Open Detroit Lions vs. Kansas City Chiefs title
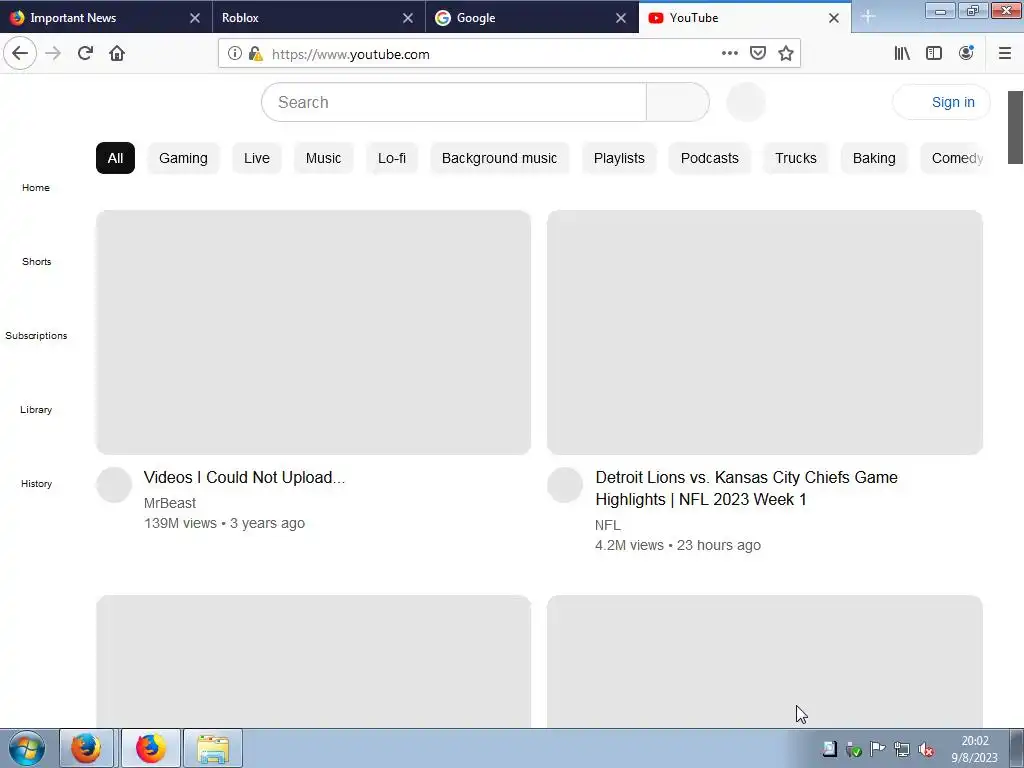The height and width of the screenshot is (768, 1024). tap(746, 488)
